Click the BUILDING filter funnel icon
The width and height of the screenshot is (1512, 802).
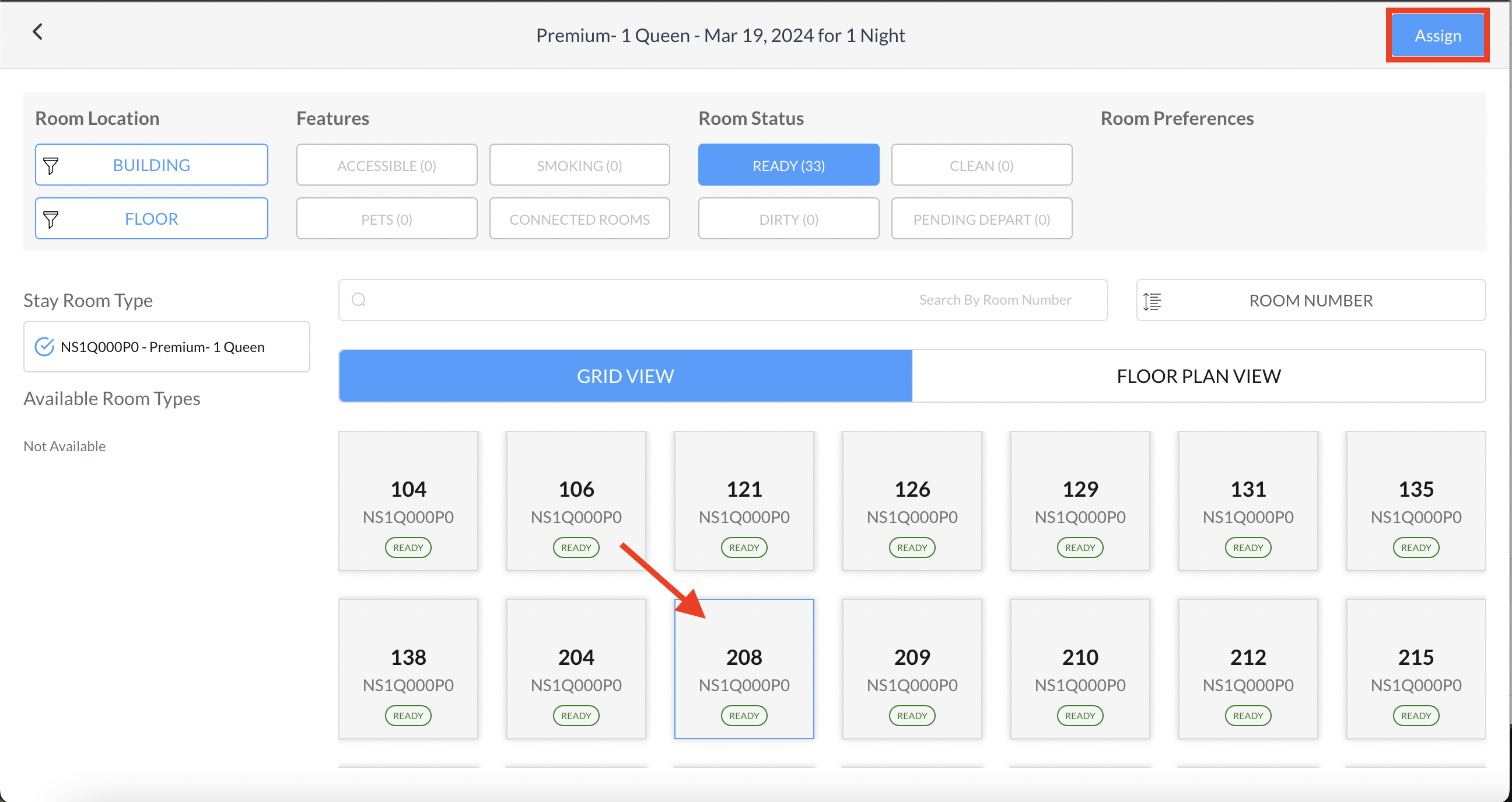coord(51,166)
